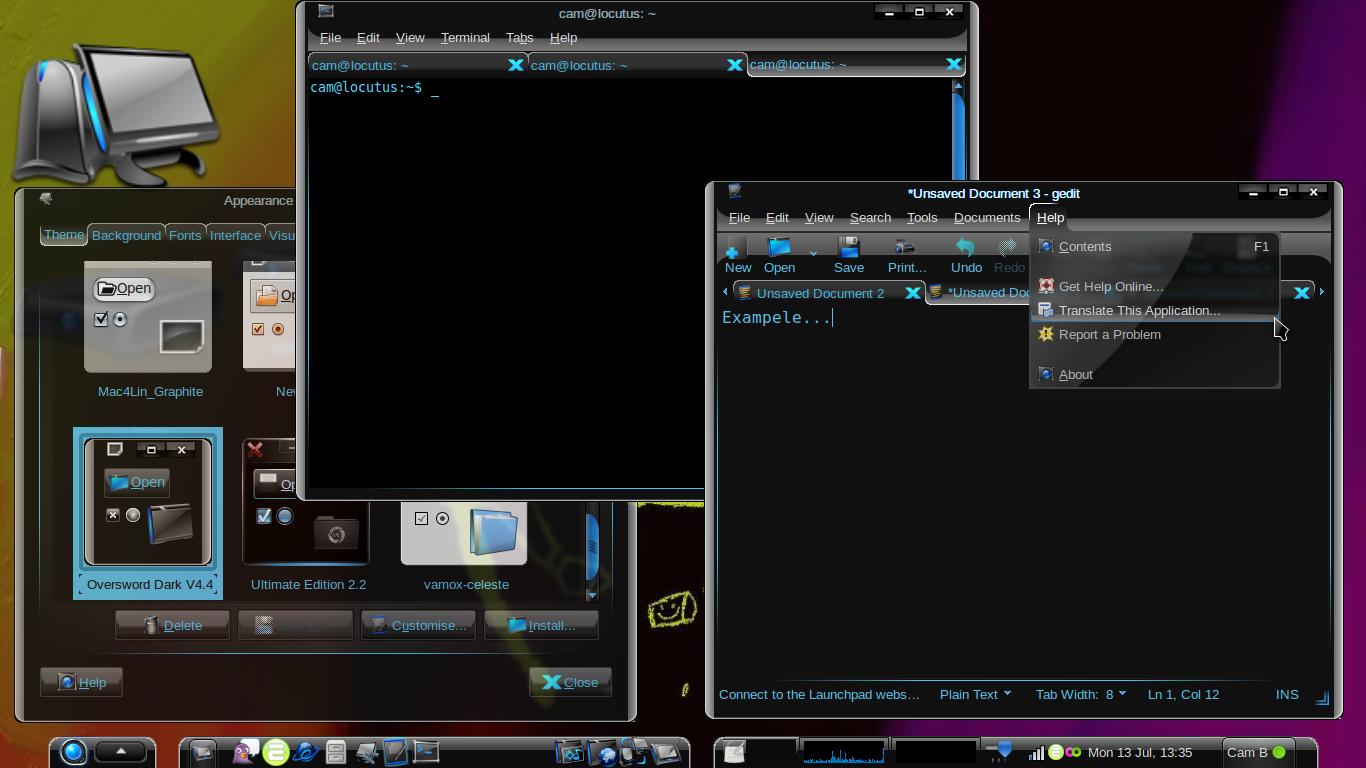Click the Help button in Appearance window
This screenshot has width=1366, height=768.
point(81,682)
